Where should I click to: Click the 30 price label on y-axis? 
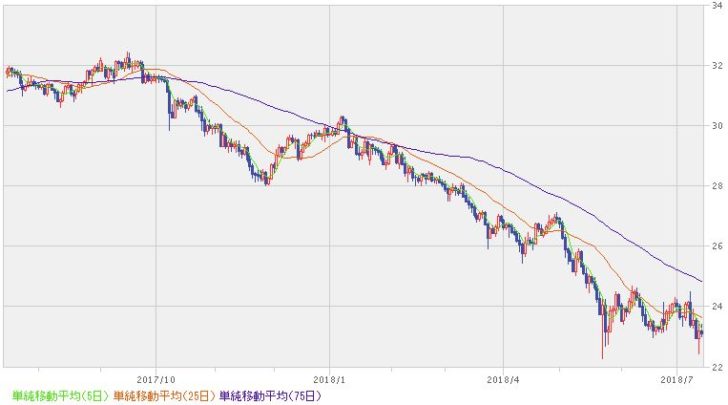(716, 126)
